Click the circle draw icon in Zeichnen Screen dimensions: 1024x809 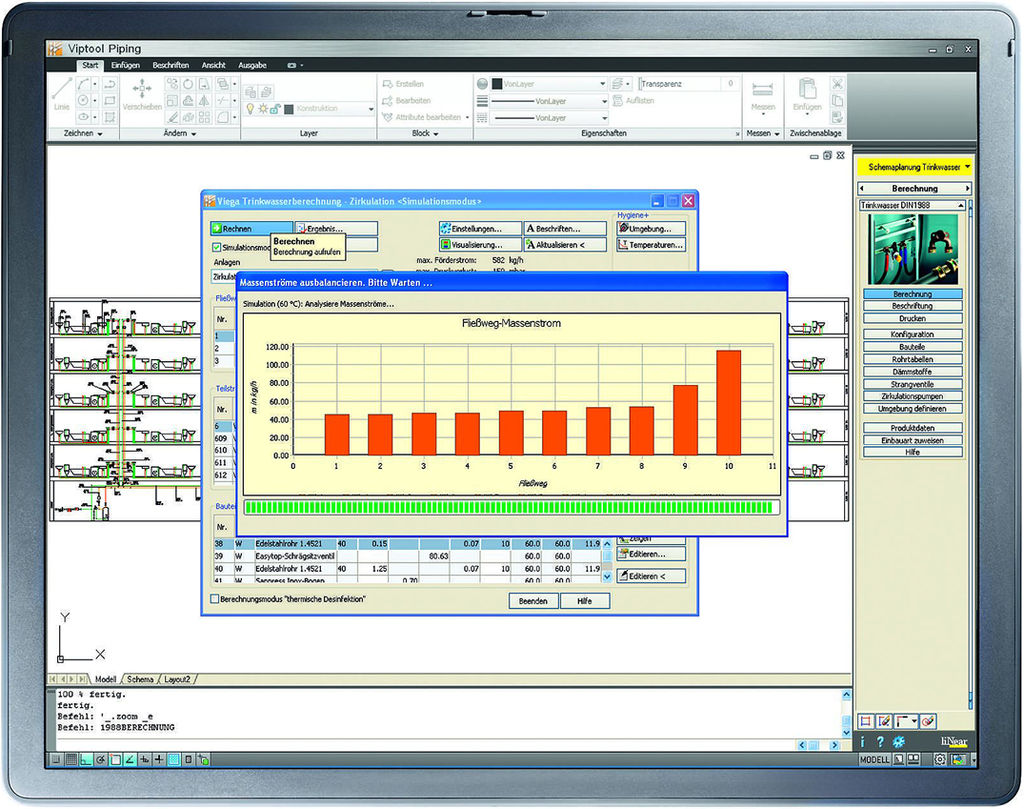(83, 100)
